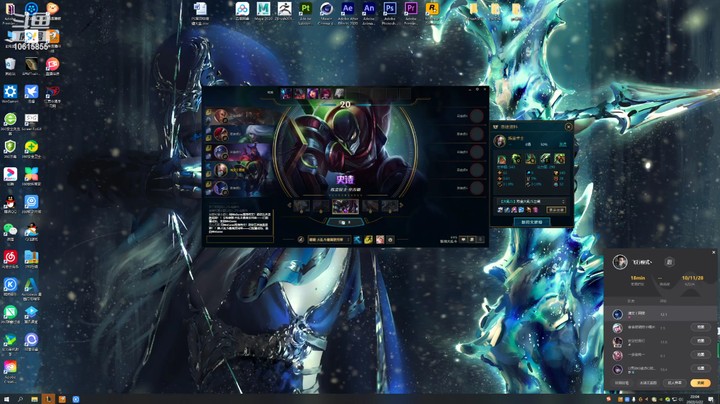Click the yellow button in bottom-right popup
Image resolution: width=720 pixels, height=404 pixels.
click(x=700, y=383)
